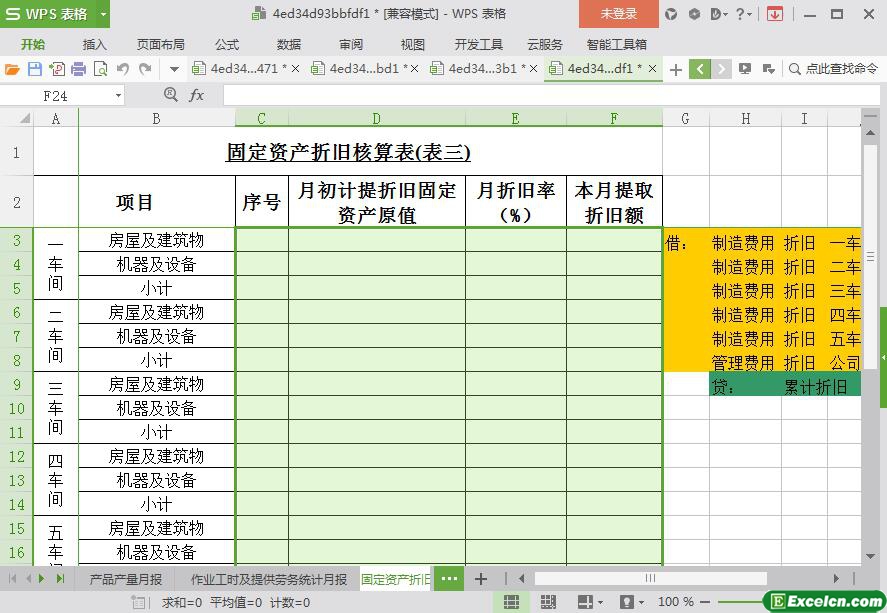Show more sheet tabs with ellipsis button
Image resolution: width=887 pixels, height=613 pixels.
(x=449, y=579)
